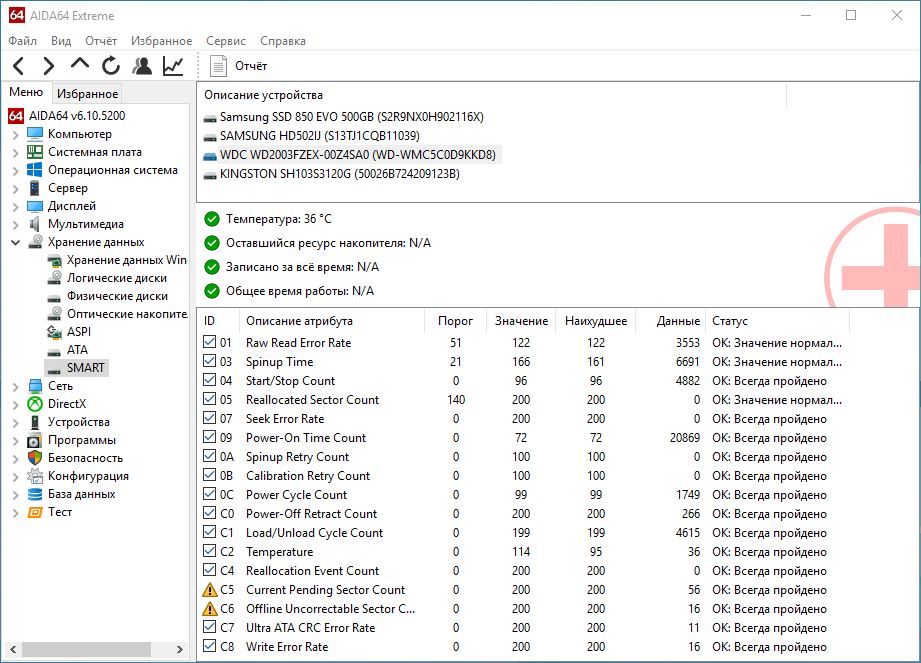
Task: Sort by the Значение column header
Action: click(x=521, y=321)
